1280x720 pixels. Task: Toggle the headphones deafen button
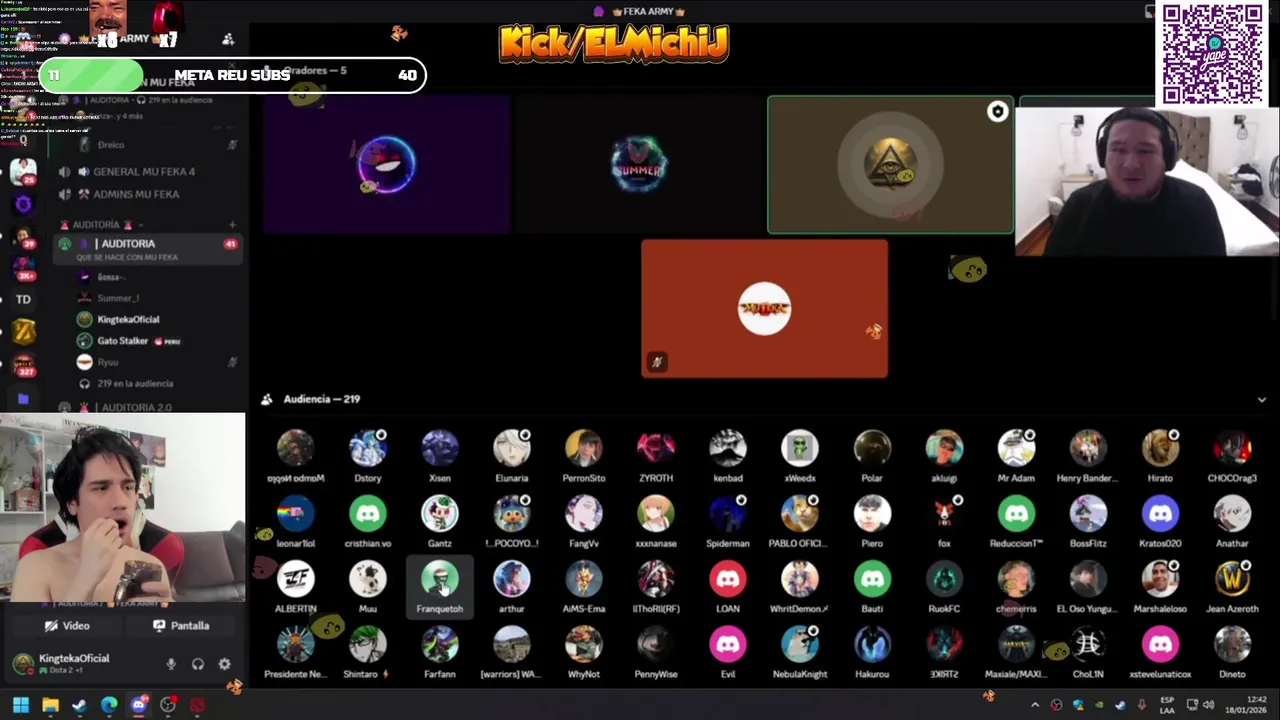198,664
